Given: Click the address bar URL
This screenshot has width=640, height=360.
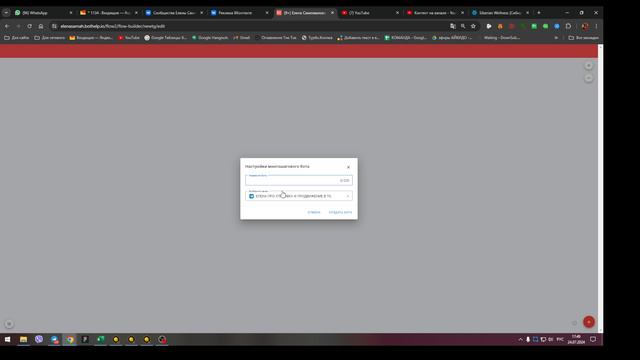Looking at the screenshot, I should point(113,26).
